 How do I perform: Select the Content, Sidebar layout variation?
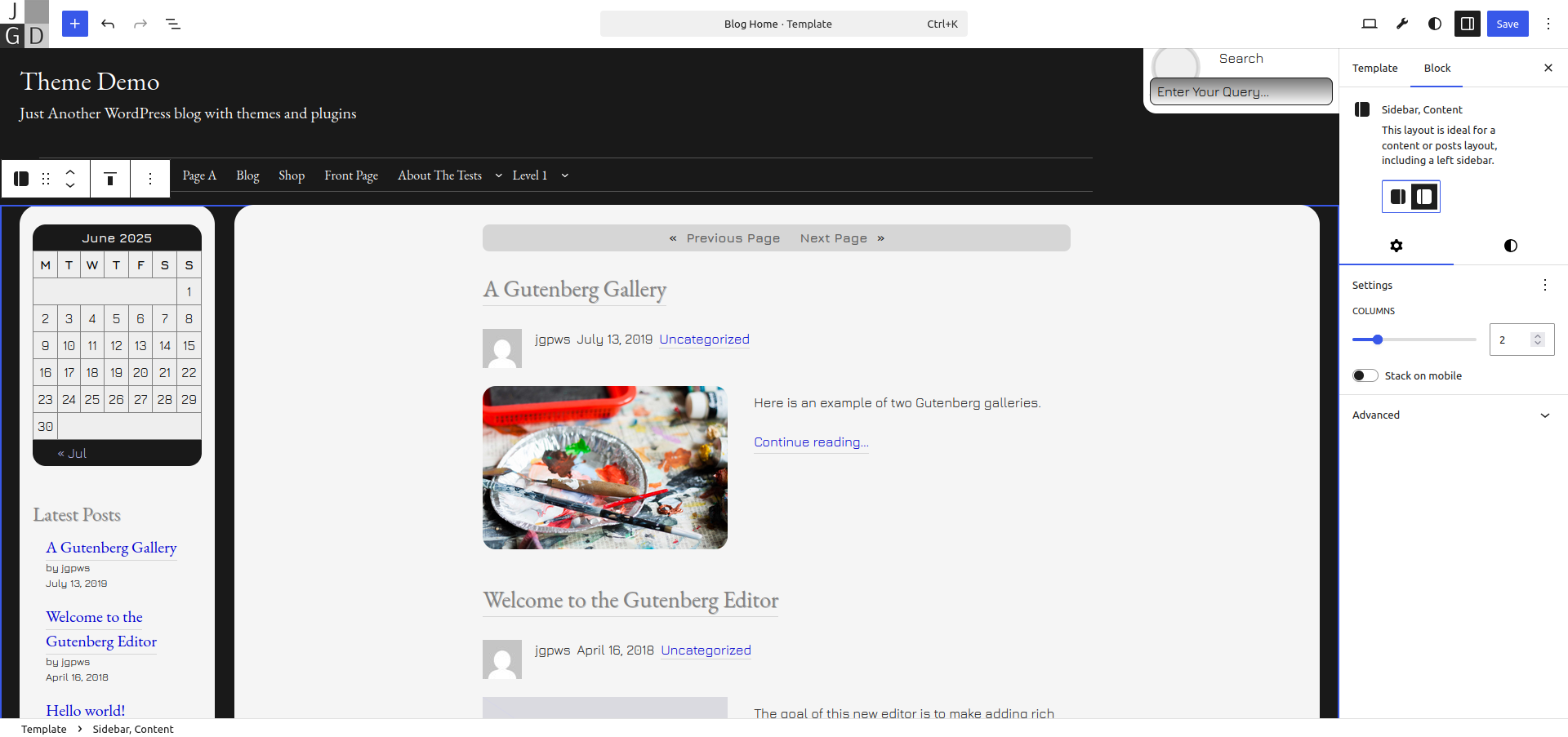coord(1398,197)
